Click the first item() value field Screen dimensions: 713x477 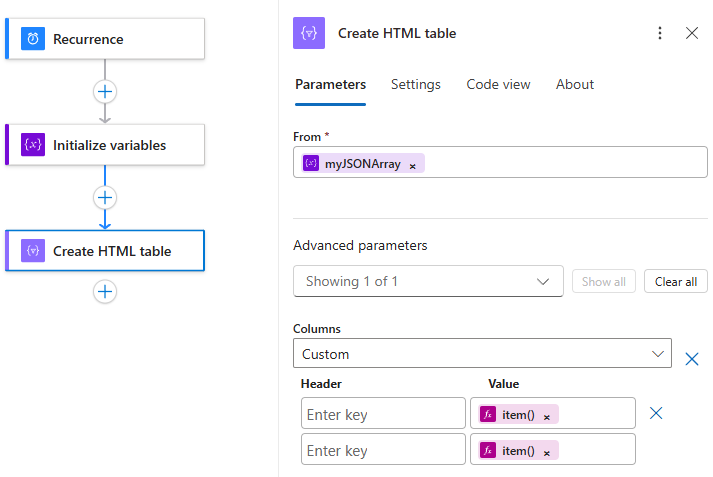[552, 413]
